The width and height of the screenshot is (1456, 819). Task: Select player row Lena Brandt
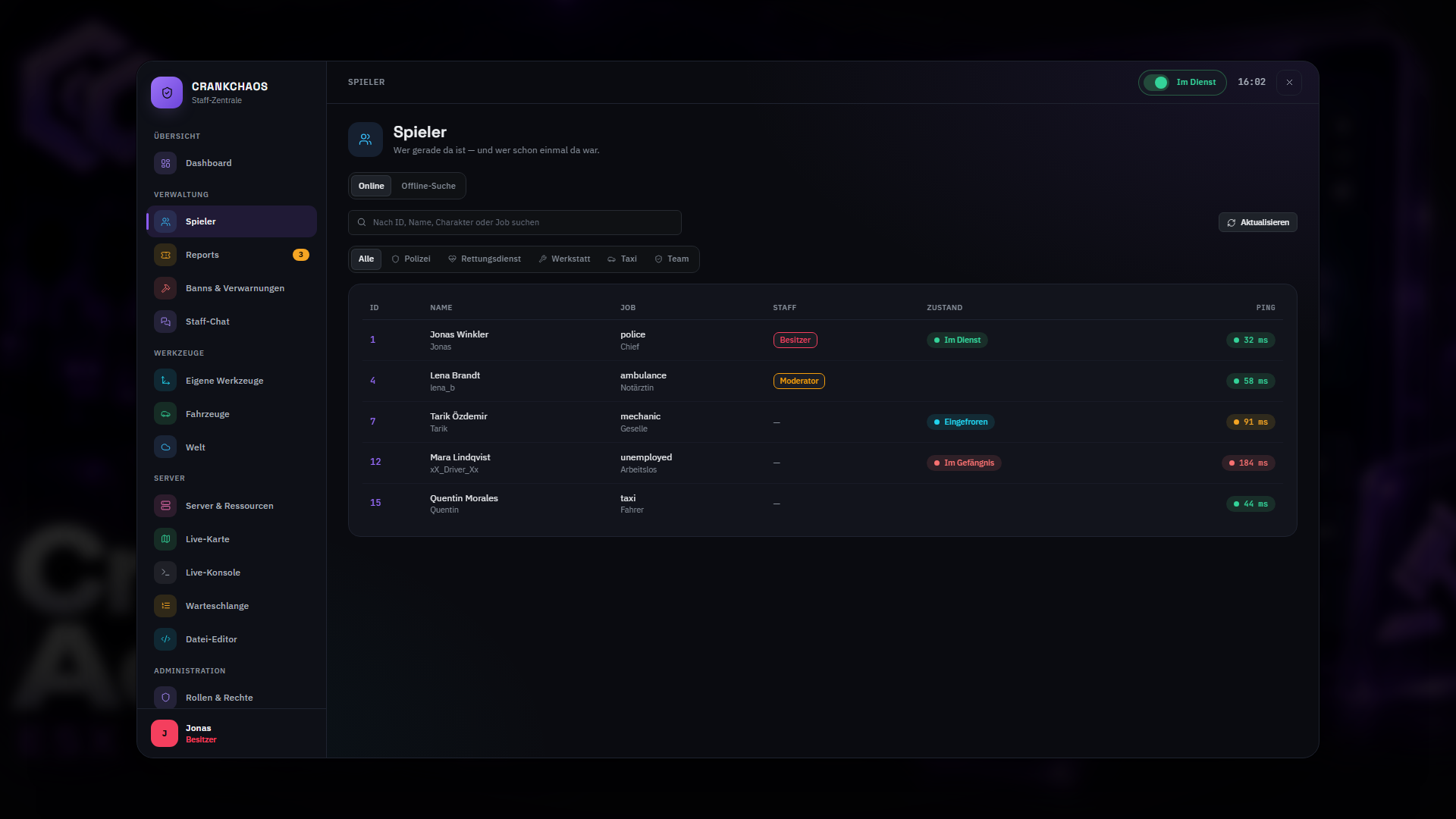823,381
